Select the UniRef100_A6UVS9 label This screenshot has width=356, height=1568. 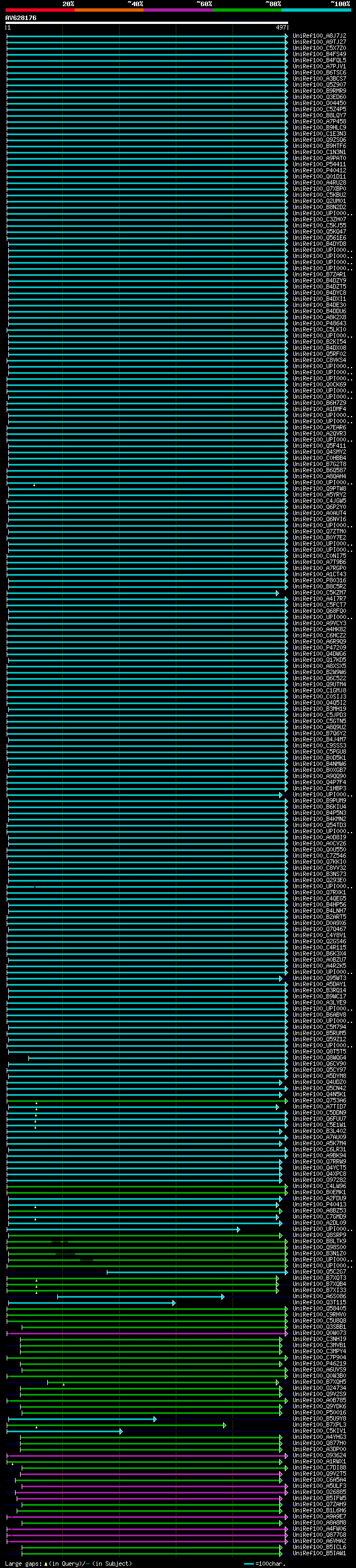tap(319, 1369)
